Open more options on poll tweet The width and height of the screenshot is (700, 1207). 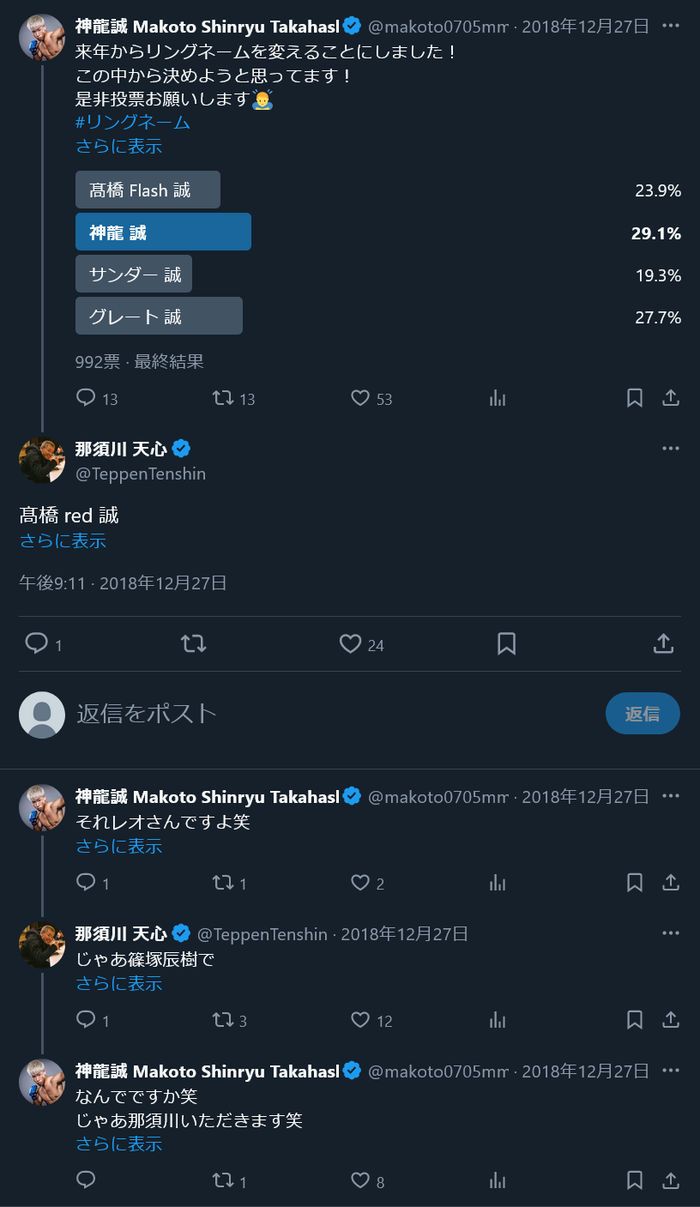tap(670, 26)
